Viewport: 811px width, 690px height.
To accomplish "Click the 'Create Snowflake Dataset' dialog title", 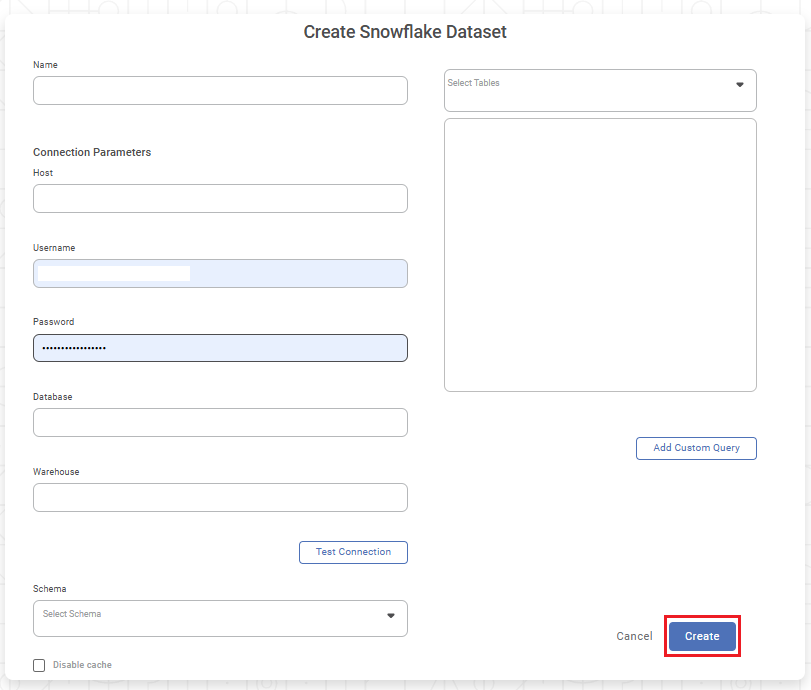I will tap(405, 32).
